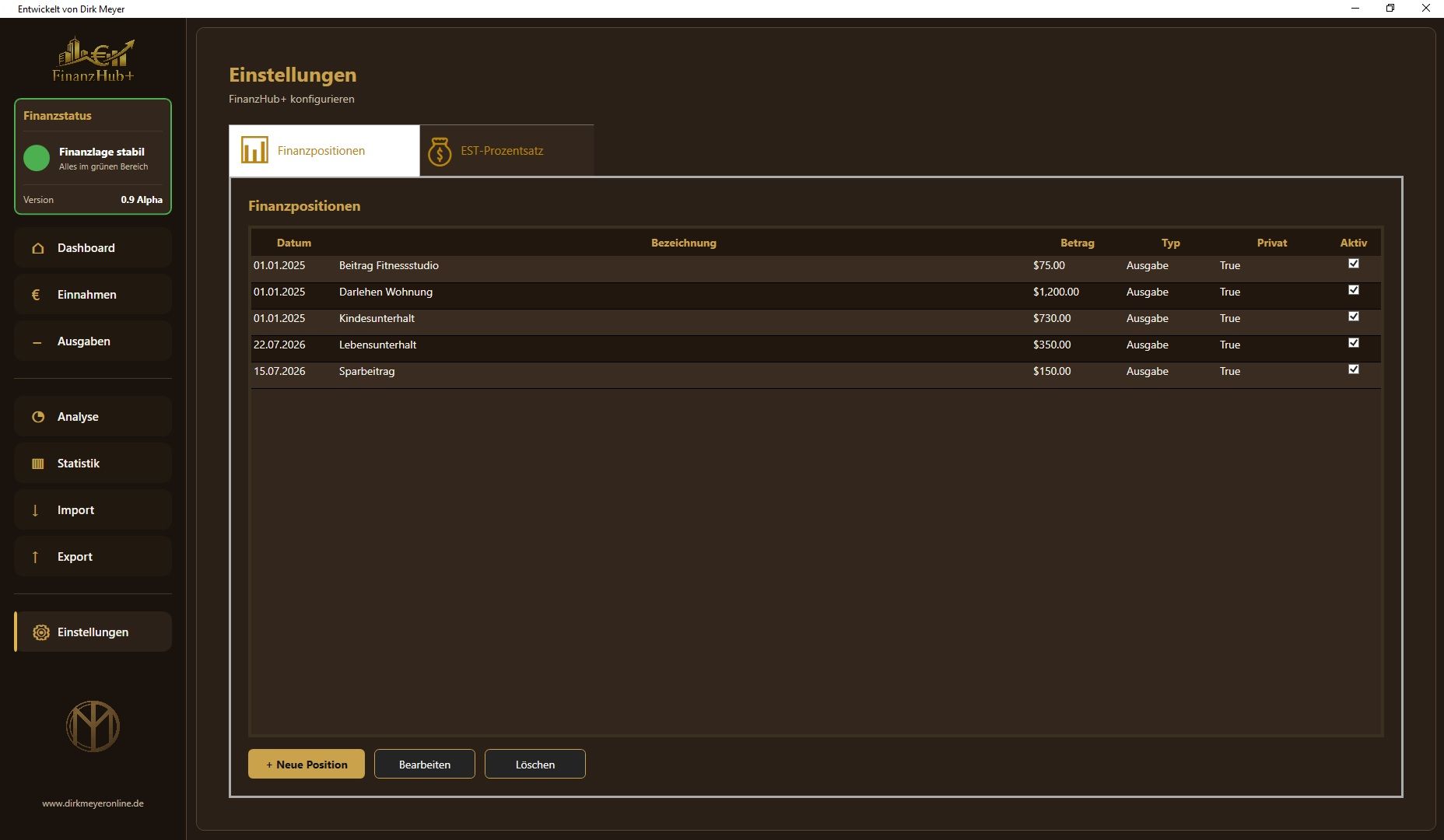Toggle Aktiv checkbox for Sparbeitrag
Image resolution: width=1444 pixels, height=840 pixels.
pos(1354,369)
